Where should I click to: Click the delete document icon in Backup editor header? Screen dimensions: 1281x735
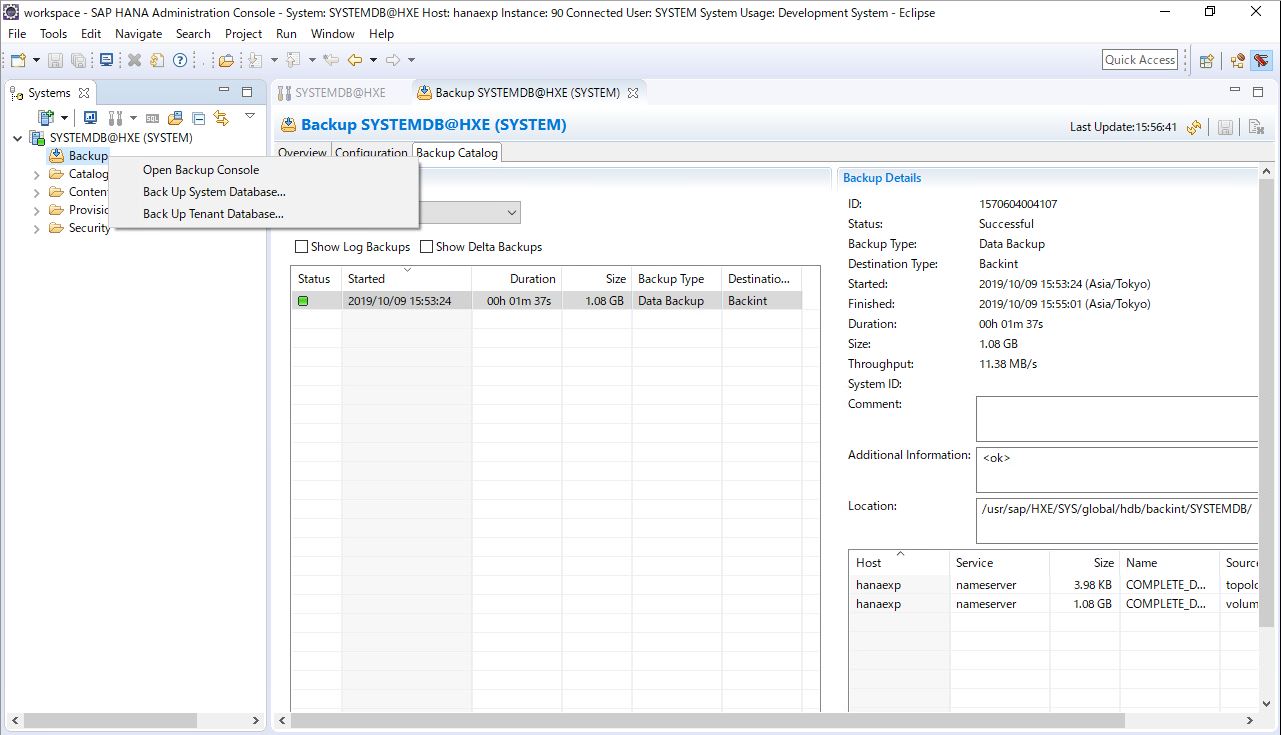(x=1256, y=127)
